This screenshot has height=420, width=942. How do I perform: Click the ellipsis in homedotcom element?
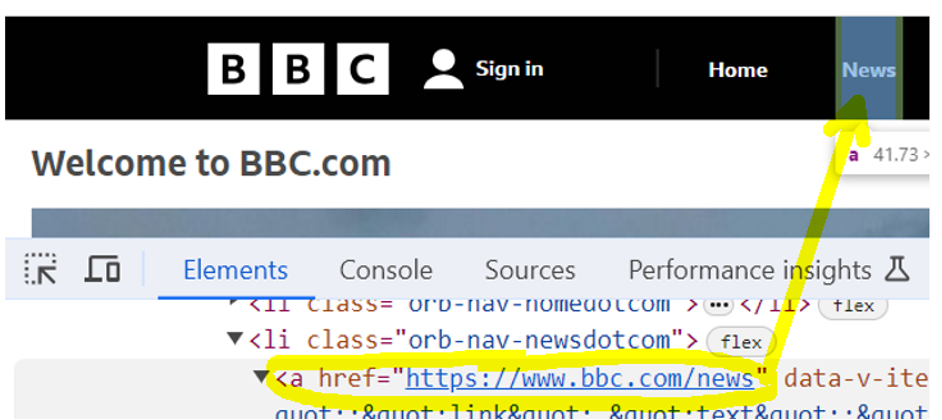718,304
